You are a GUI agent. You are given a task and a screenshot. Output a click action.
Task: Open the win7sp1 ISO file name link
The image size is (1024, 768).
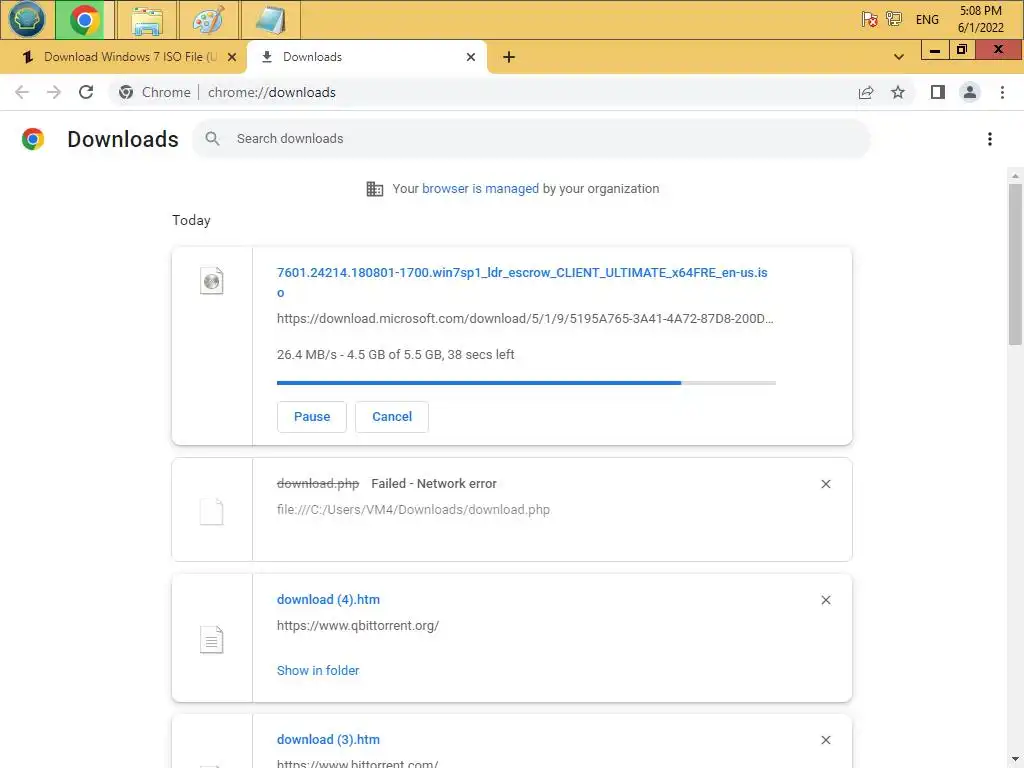point(522,282)
